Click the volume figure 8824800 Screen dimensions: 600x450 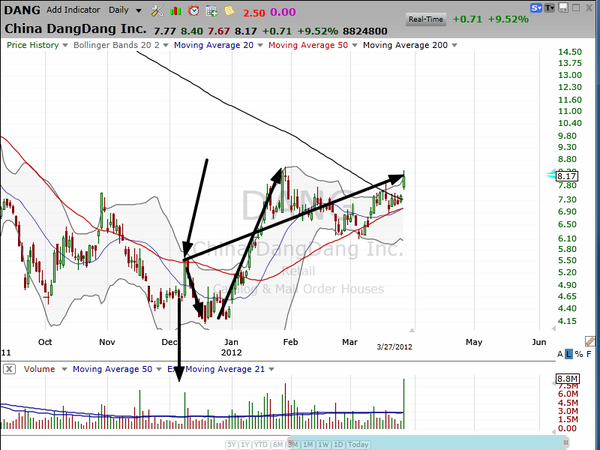pyautogui.click(x=365, y=31)
